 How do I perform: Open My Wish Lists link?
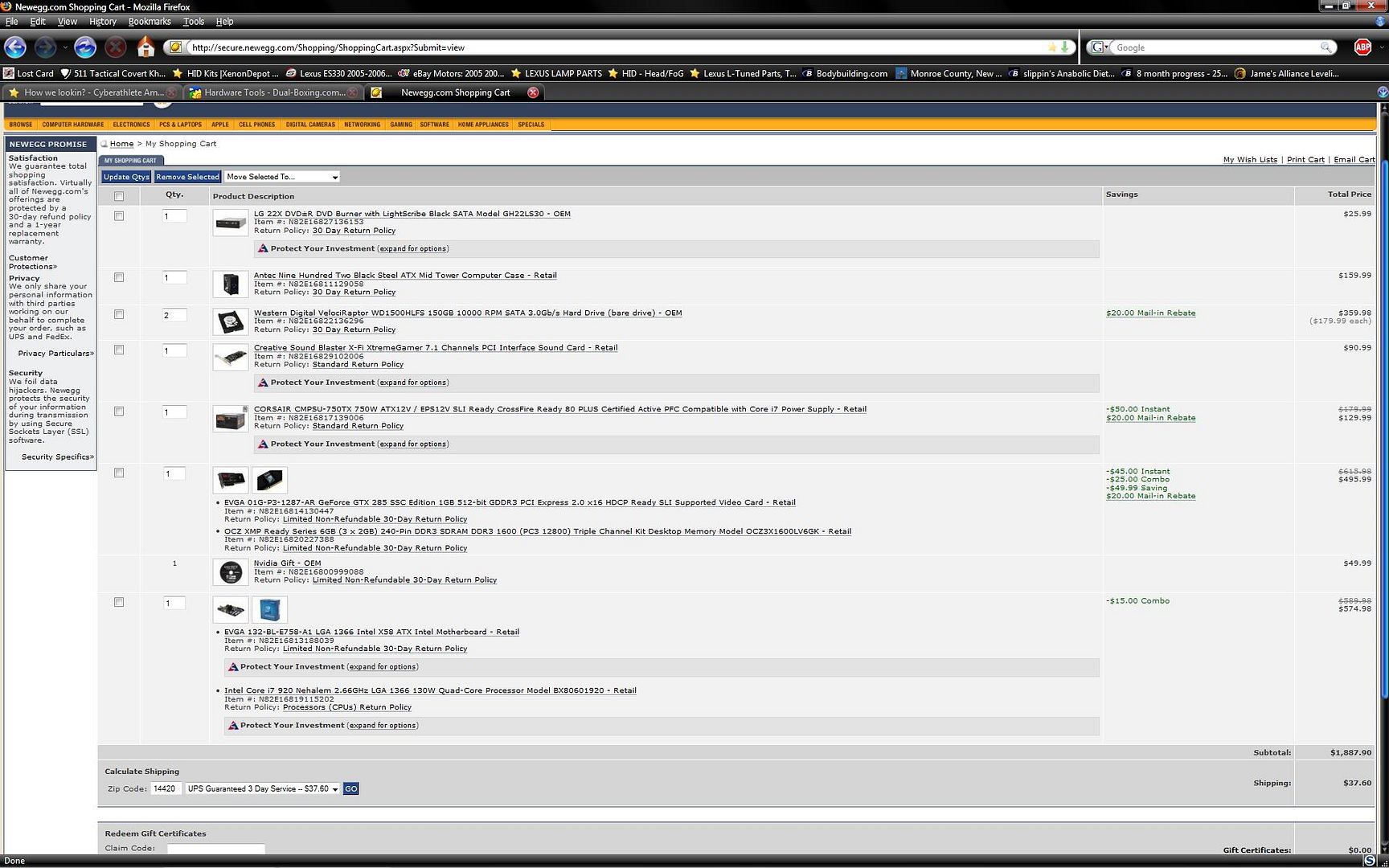pyautogui.click(x=1250, y=159)
